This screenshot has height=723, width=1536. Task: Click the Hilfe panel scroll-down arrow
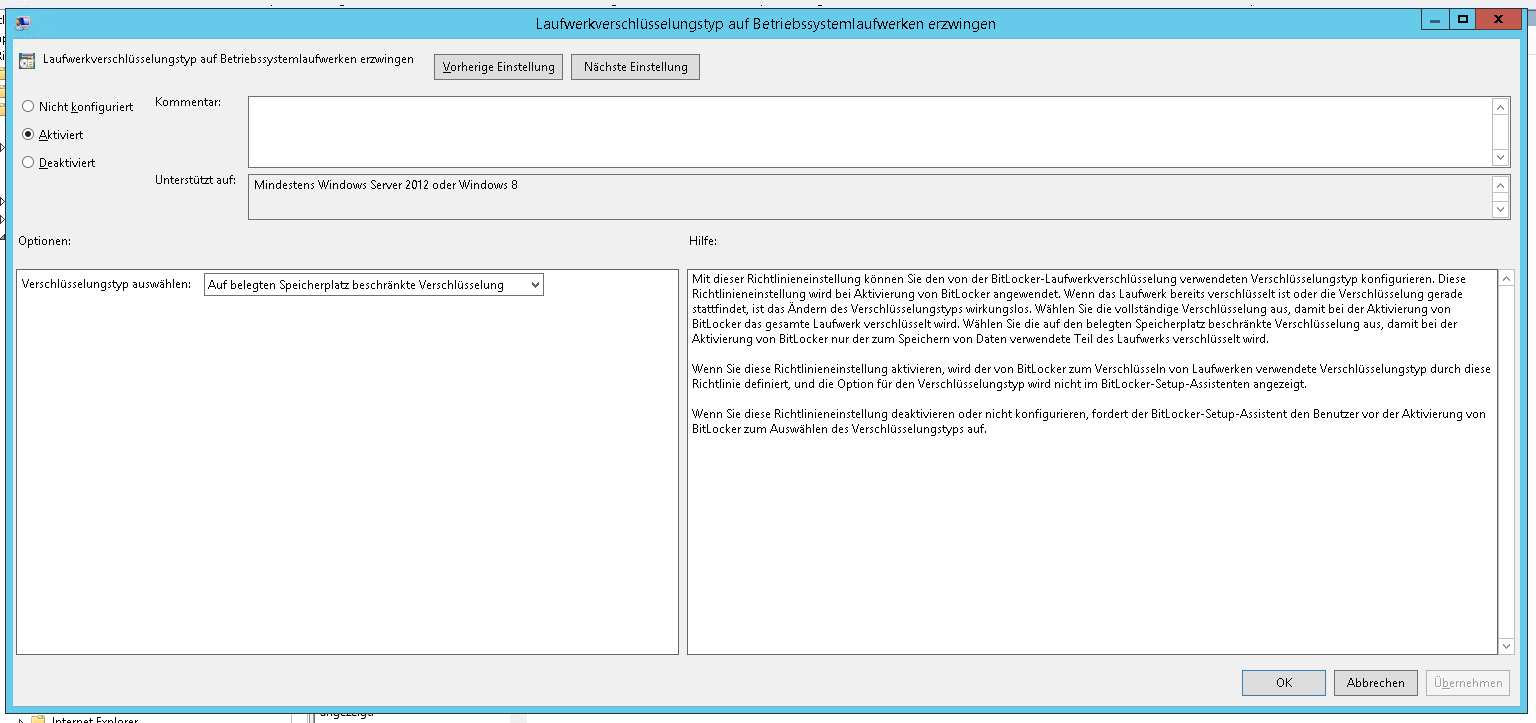click(1506, 646)
